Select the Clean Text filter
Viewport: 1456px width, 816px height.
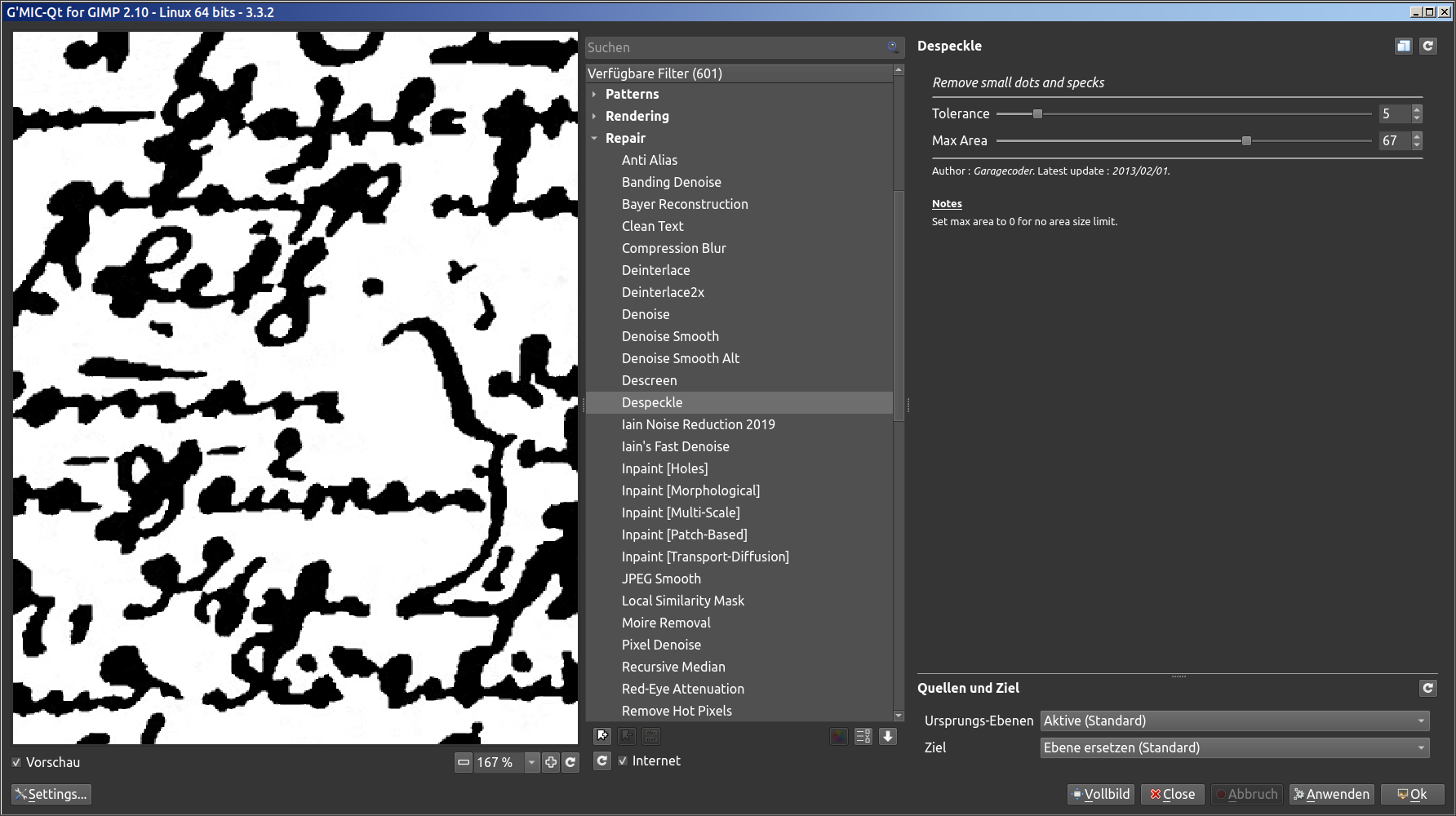coord(652,226)
